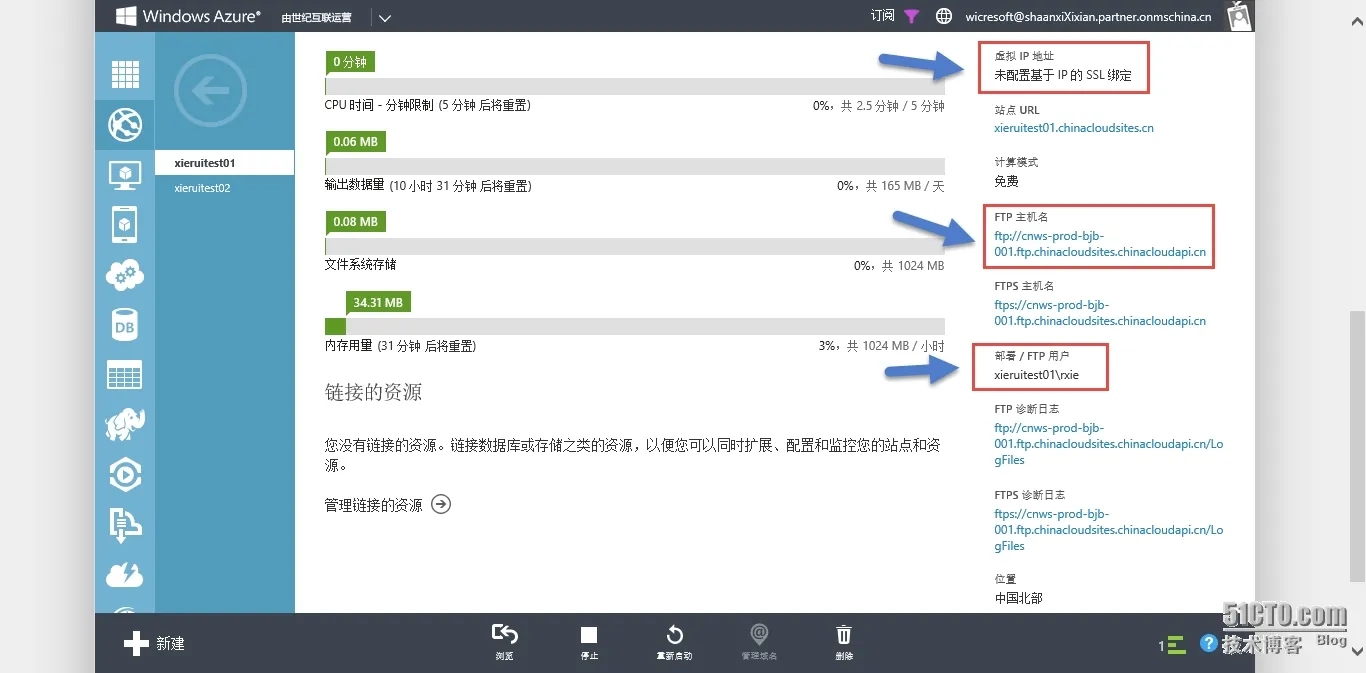Click the file system storage usage bar
Image resolution: width=1366 pixels, height=673 pixels.
click(635, 246)
